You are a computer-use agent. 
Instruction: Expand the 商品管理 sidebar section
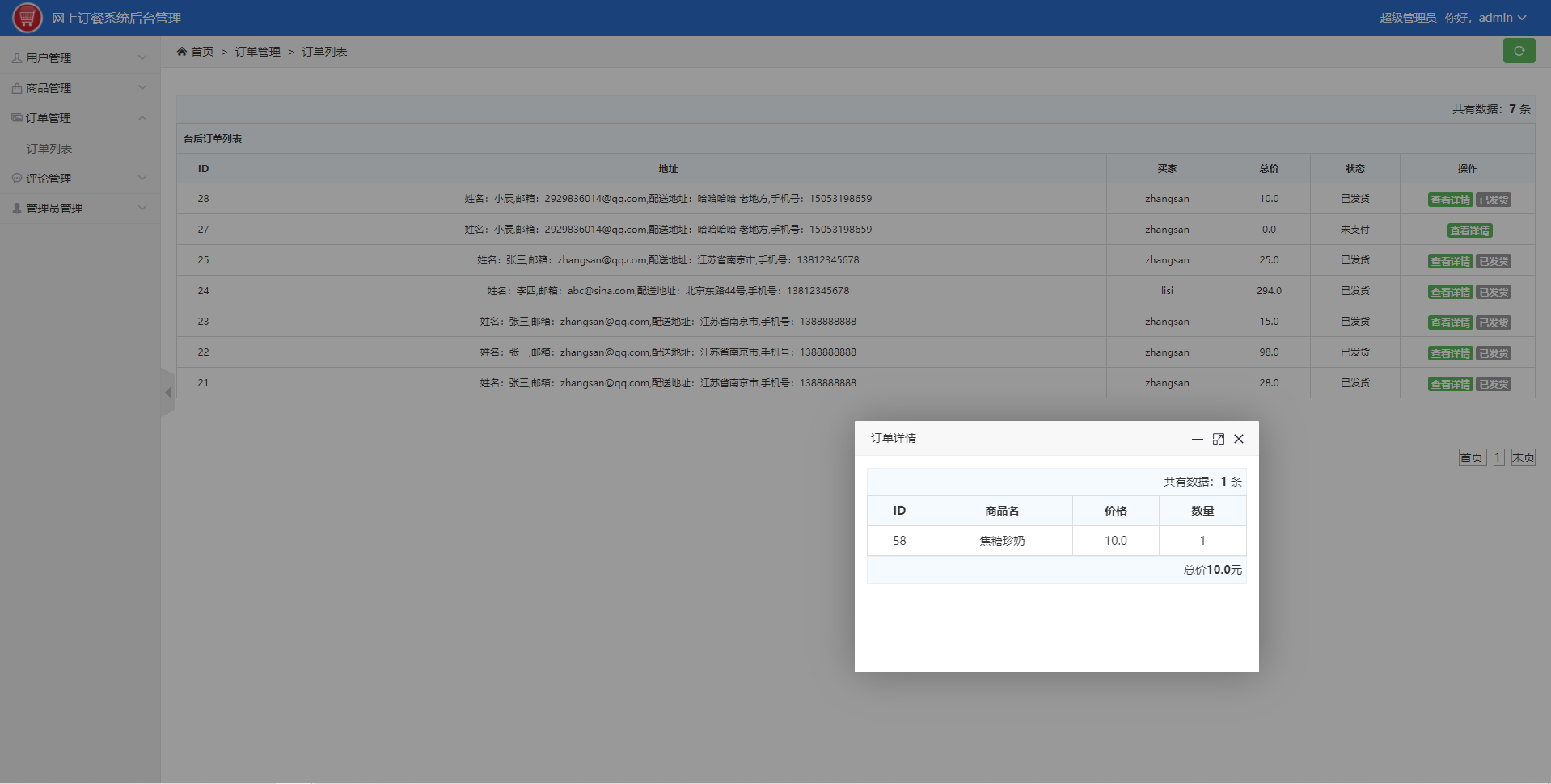(79, 88)
